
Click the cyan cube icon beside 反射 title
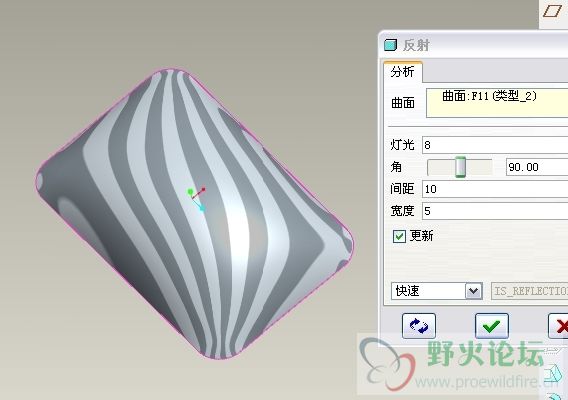tap(390, 45)
